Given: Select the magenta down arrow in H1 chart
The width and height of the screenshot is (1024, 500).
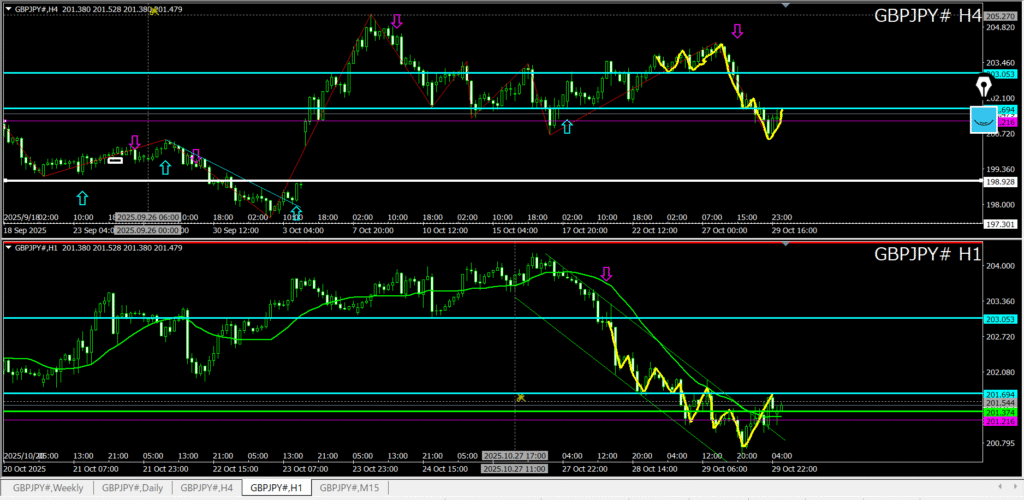Looking at the screenshot, I should [606, 273].
